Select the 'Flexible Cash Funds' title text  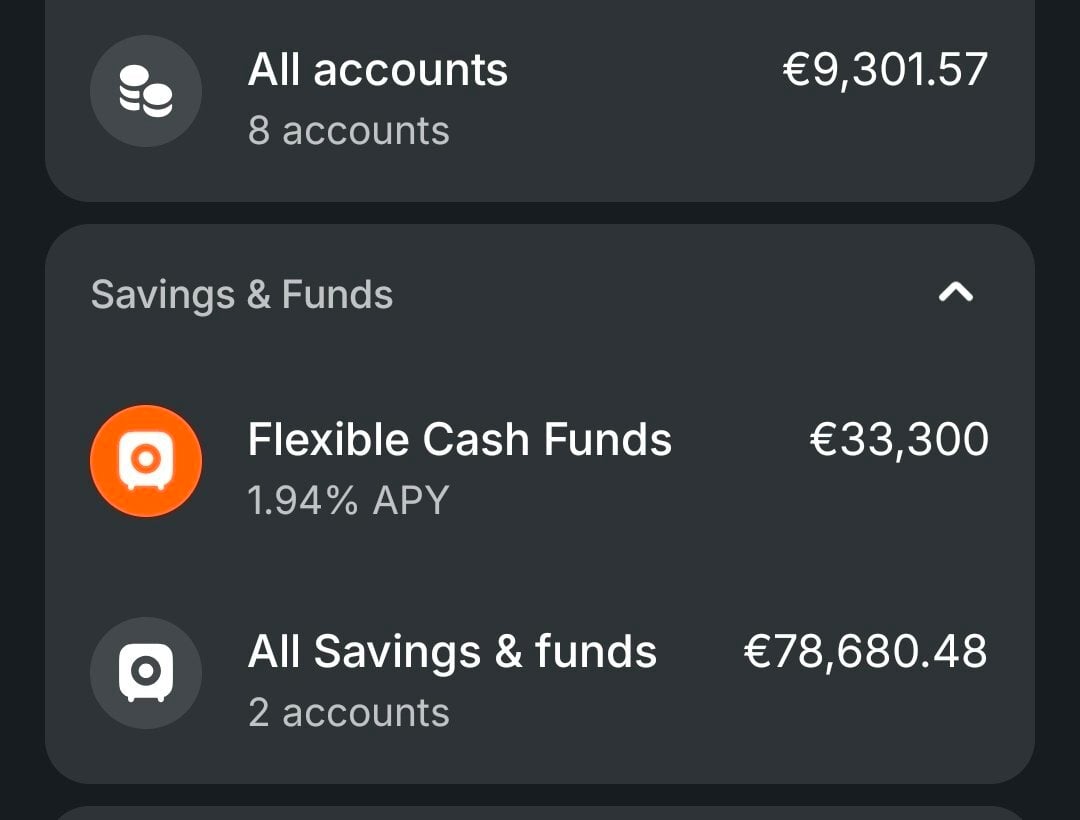[x=460, y=440]
